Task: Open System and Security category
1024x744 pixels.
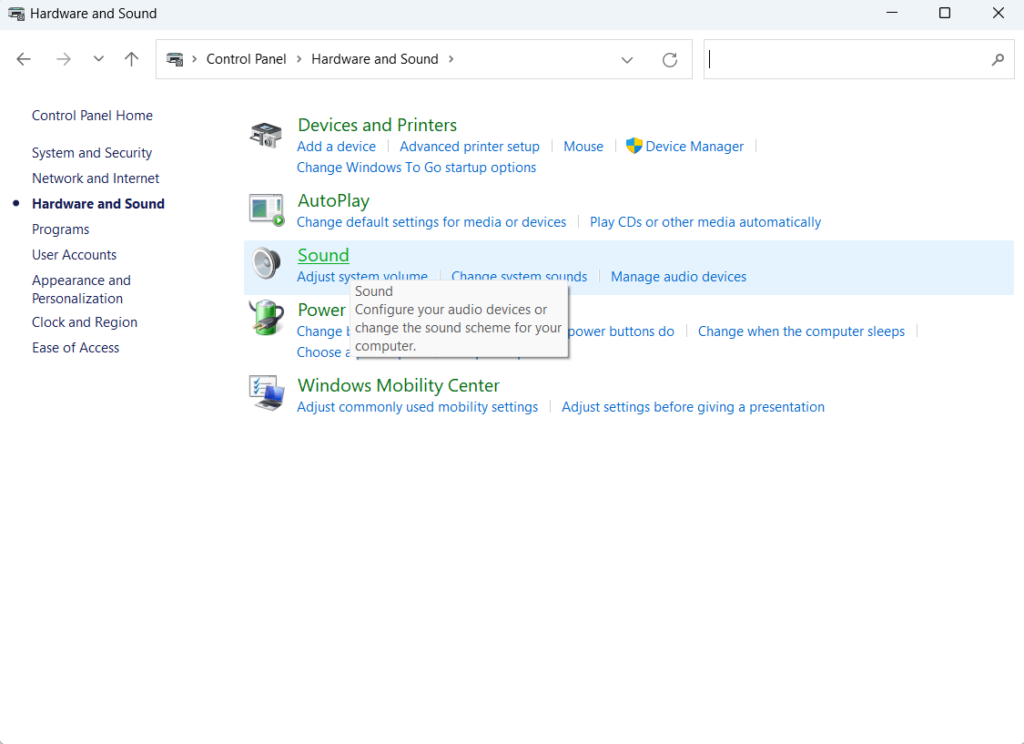Action: (x=92, y=153)
